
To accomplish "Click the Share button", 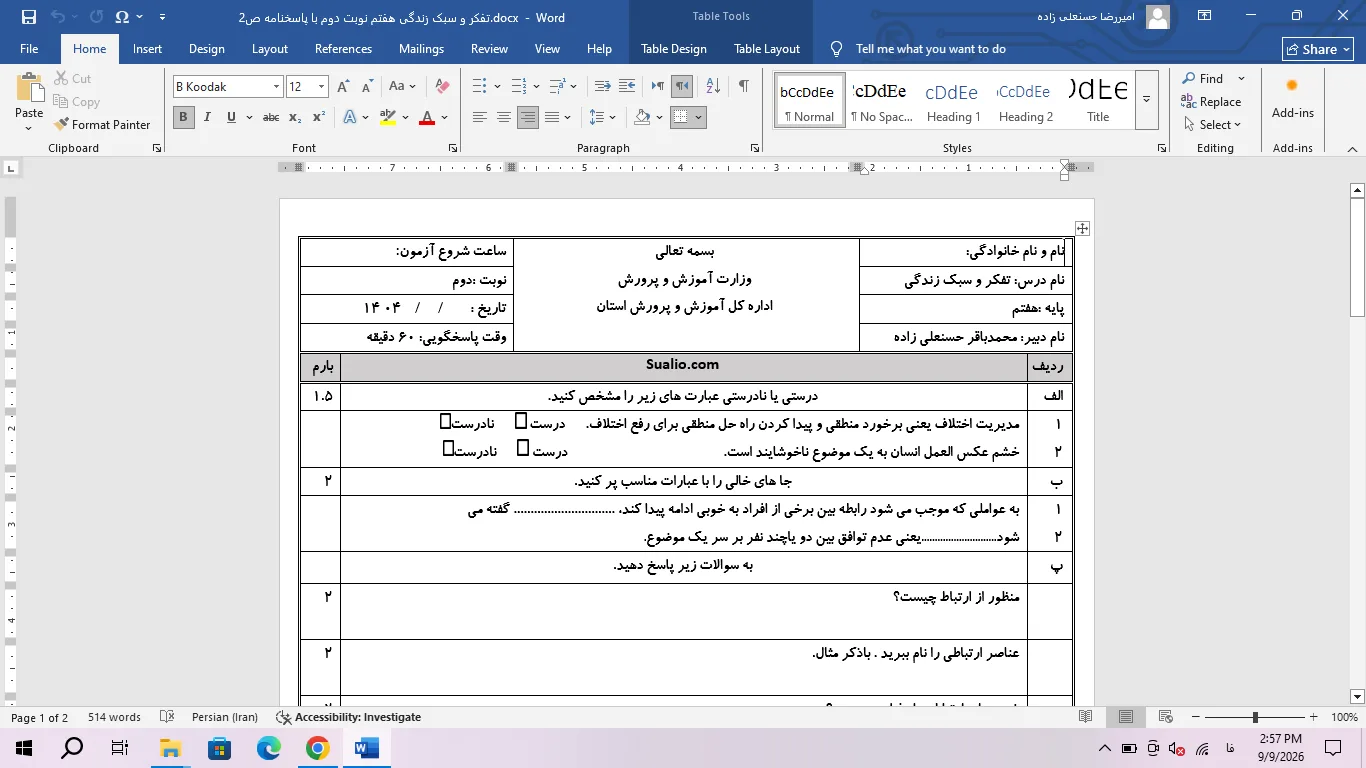I will point(1318,49).
